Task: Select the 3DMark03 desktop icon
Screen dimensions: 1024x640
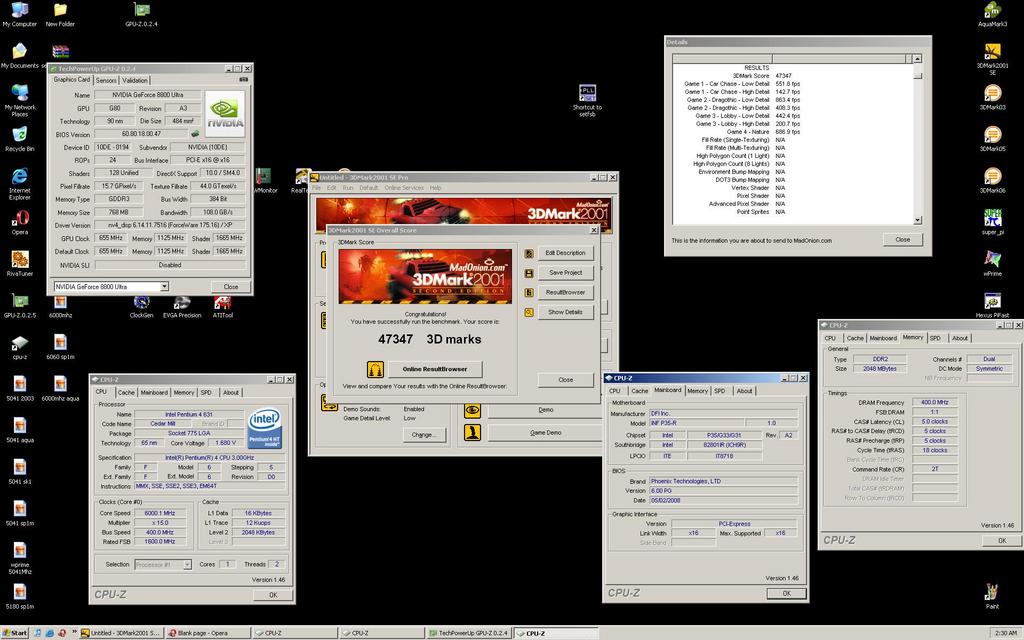Action: 992,98
